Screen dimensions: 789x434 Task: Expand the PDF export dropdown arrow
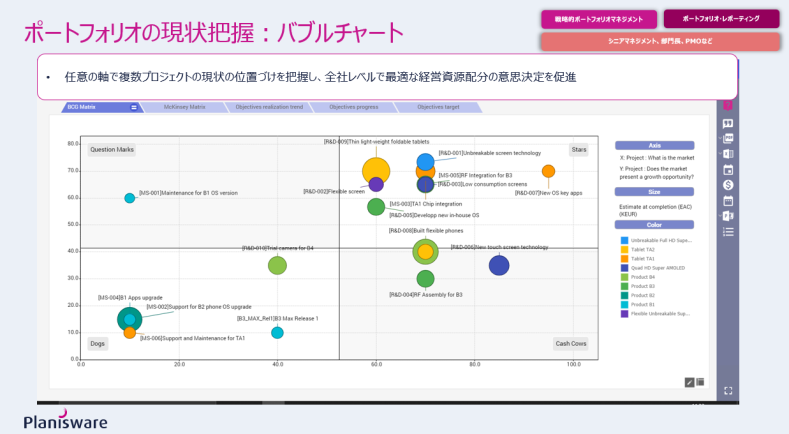(x=721, y=138)
